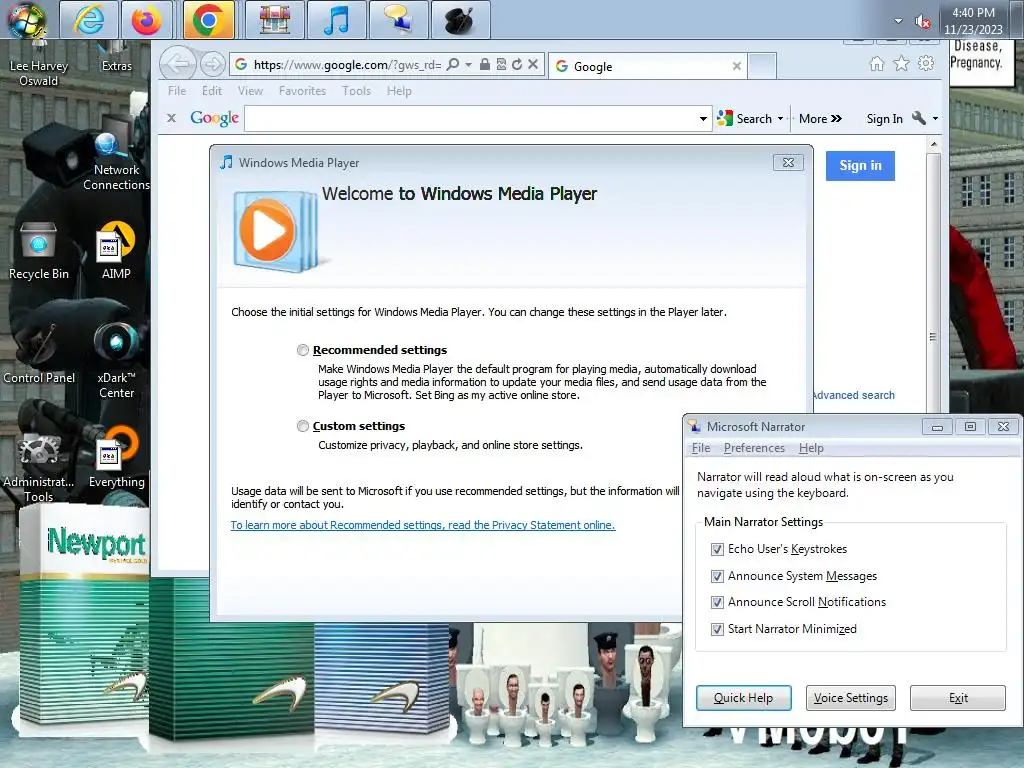Click the security lock icon in address bar
The height and width of the screenshot is (768, 1024).
pos(485,64)
